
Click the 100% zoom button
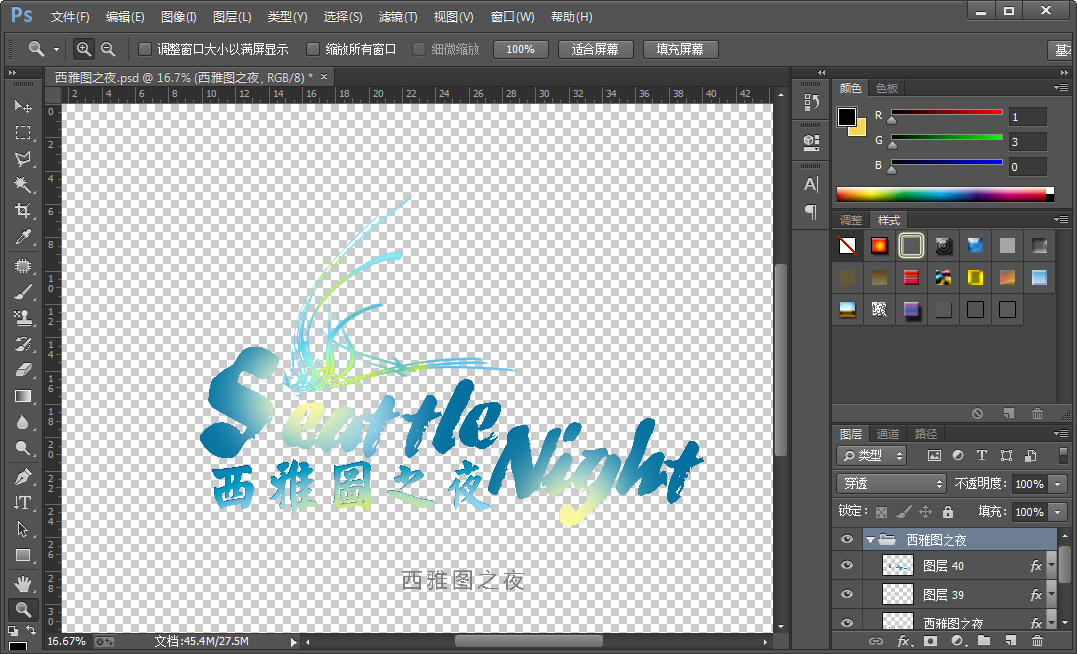point(521,49)
